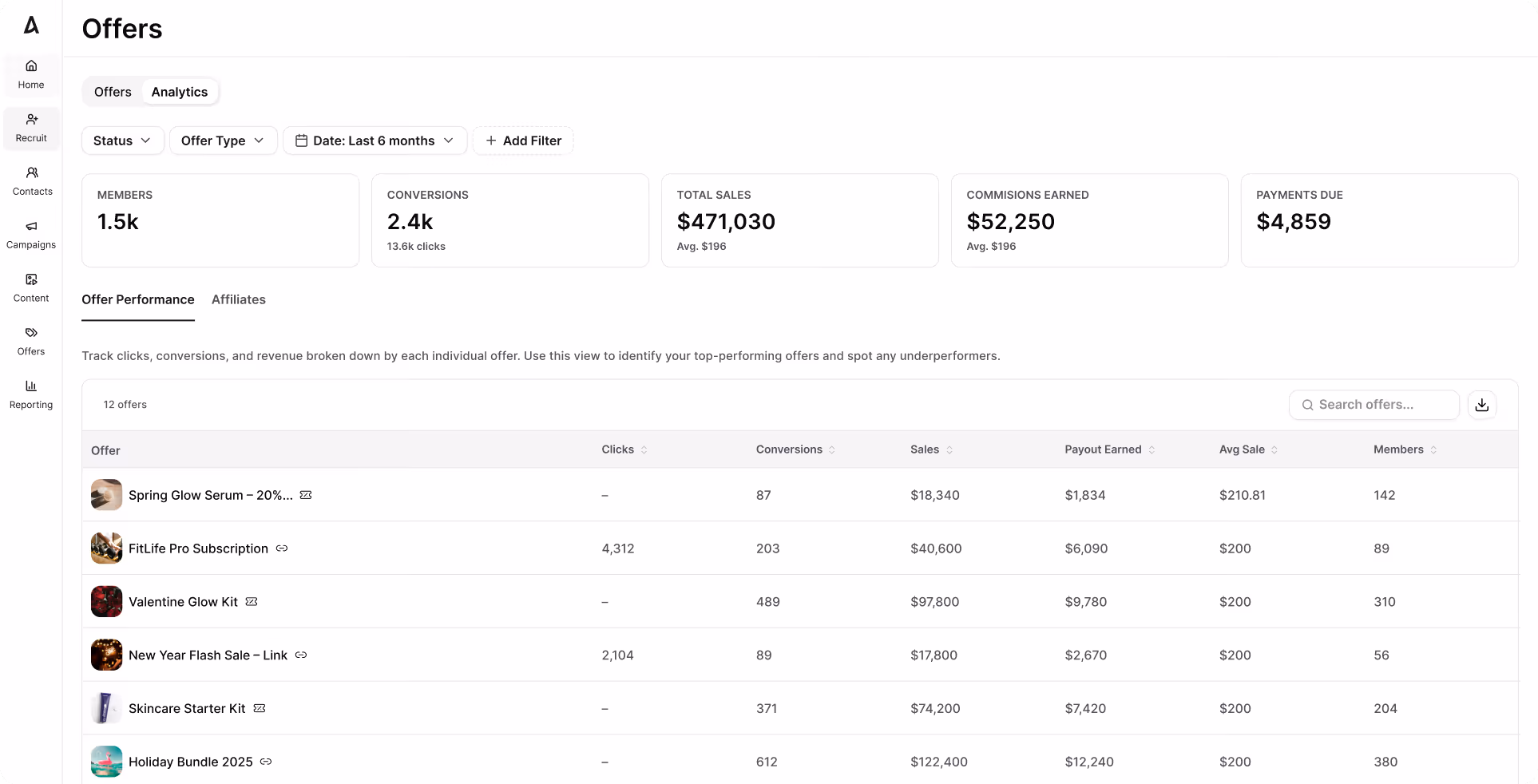Open Reporting in the sidebar
The image size is (1538, 784).
[x=31, y=394]
